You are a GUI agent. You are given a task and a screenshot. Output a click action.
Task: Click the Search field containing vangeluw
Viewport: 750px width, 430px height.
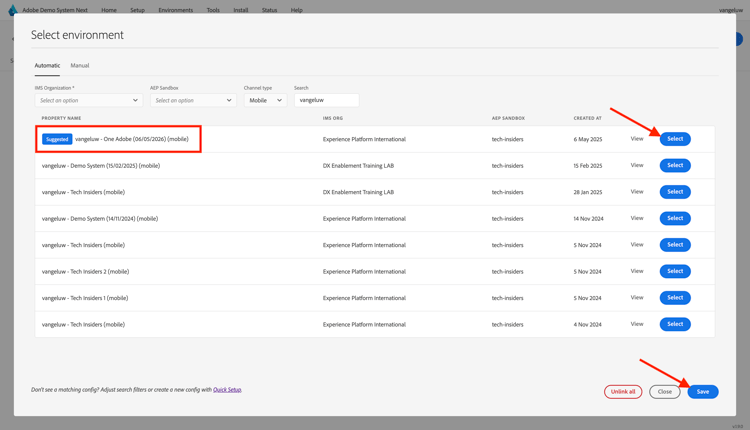click(x=327, y=100)
